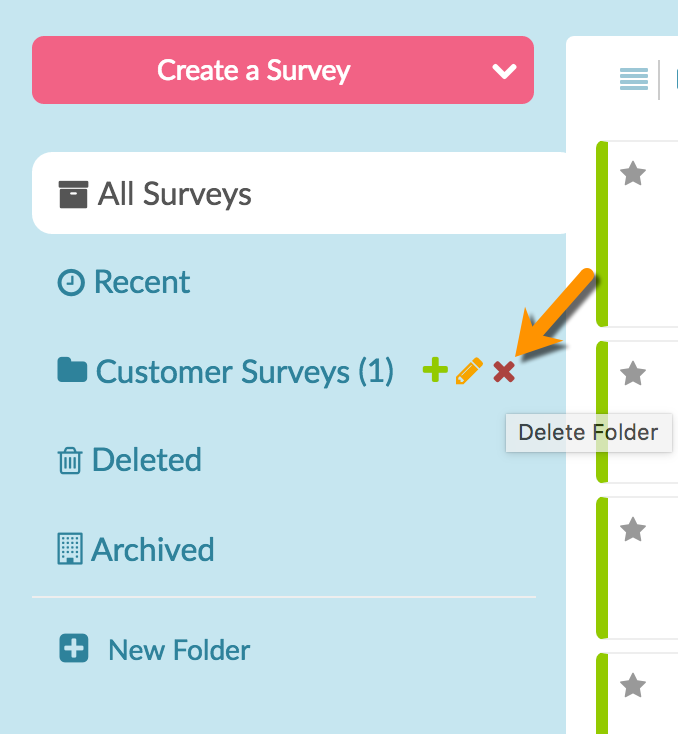The image size is (678, 734).
Task: Click the red Delete Folder X icon
Action: click(x=504, y=372)
